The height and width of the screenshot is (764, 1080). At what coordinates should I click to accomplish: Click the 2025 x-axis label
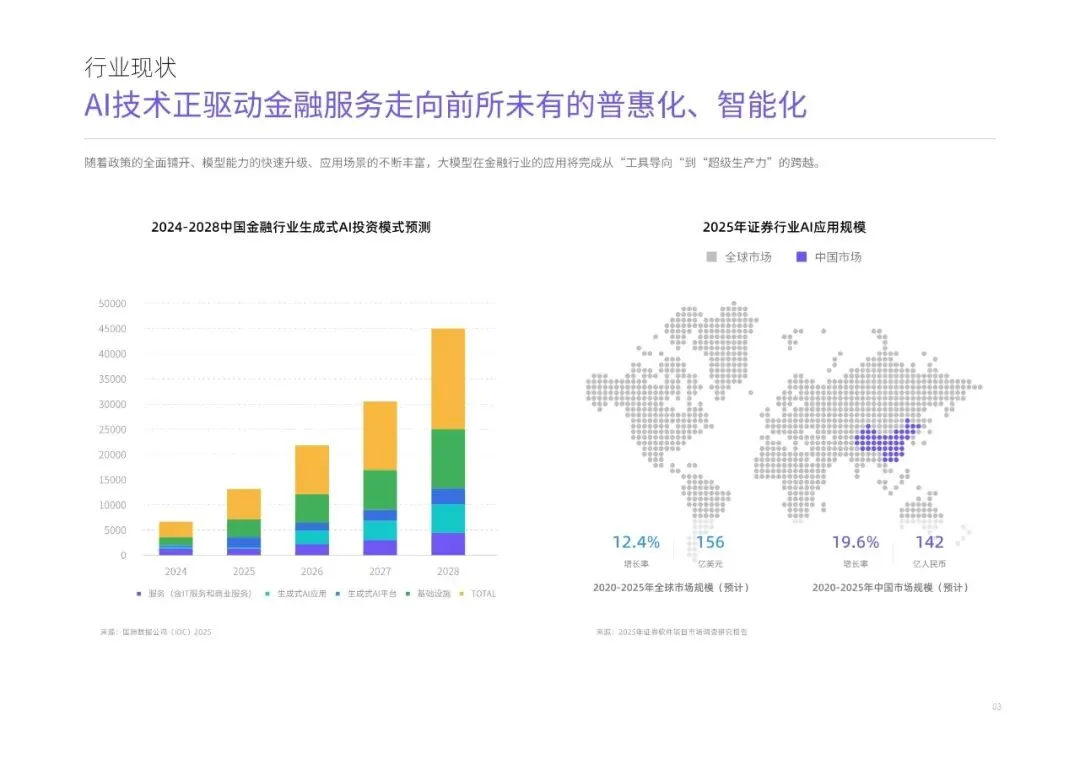244,572
